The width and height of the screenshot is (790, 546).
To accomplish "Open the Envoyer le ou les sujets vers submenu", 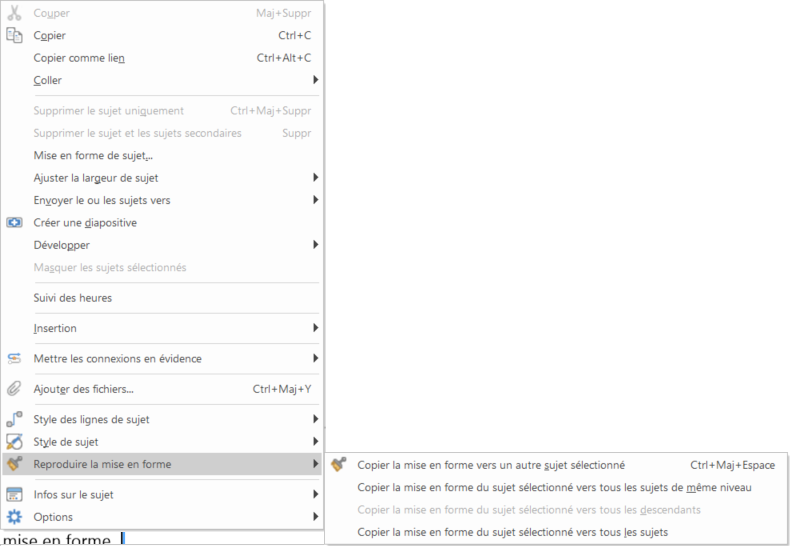I will pos(315,200).
